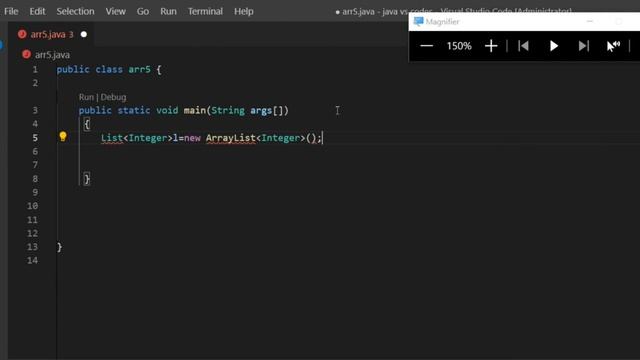
Task: Click the String parameter type on line 3
Action: tap(228, 110)
